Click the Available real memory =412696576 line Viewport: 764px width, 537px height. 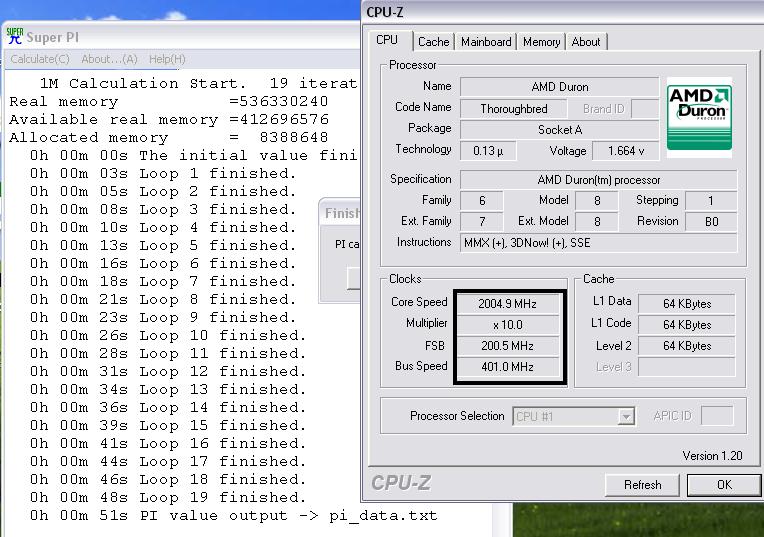point(169,119)
